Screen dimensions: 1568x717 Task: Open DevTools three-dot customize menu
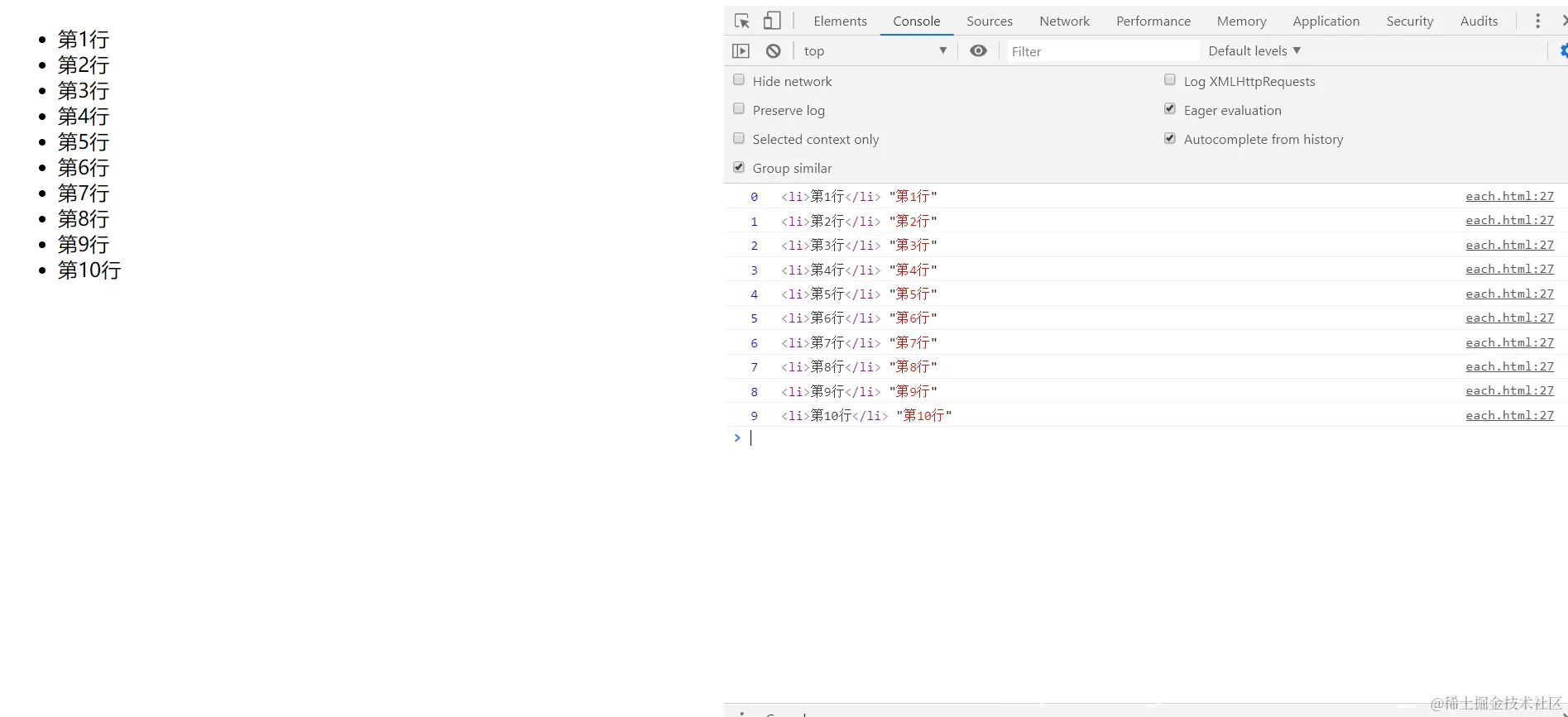click(1537, 21)
